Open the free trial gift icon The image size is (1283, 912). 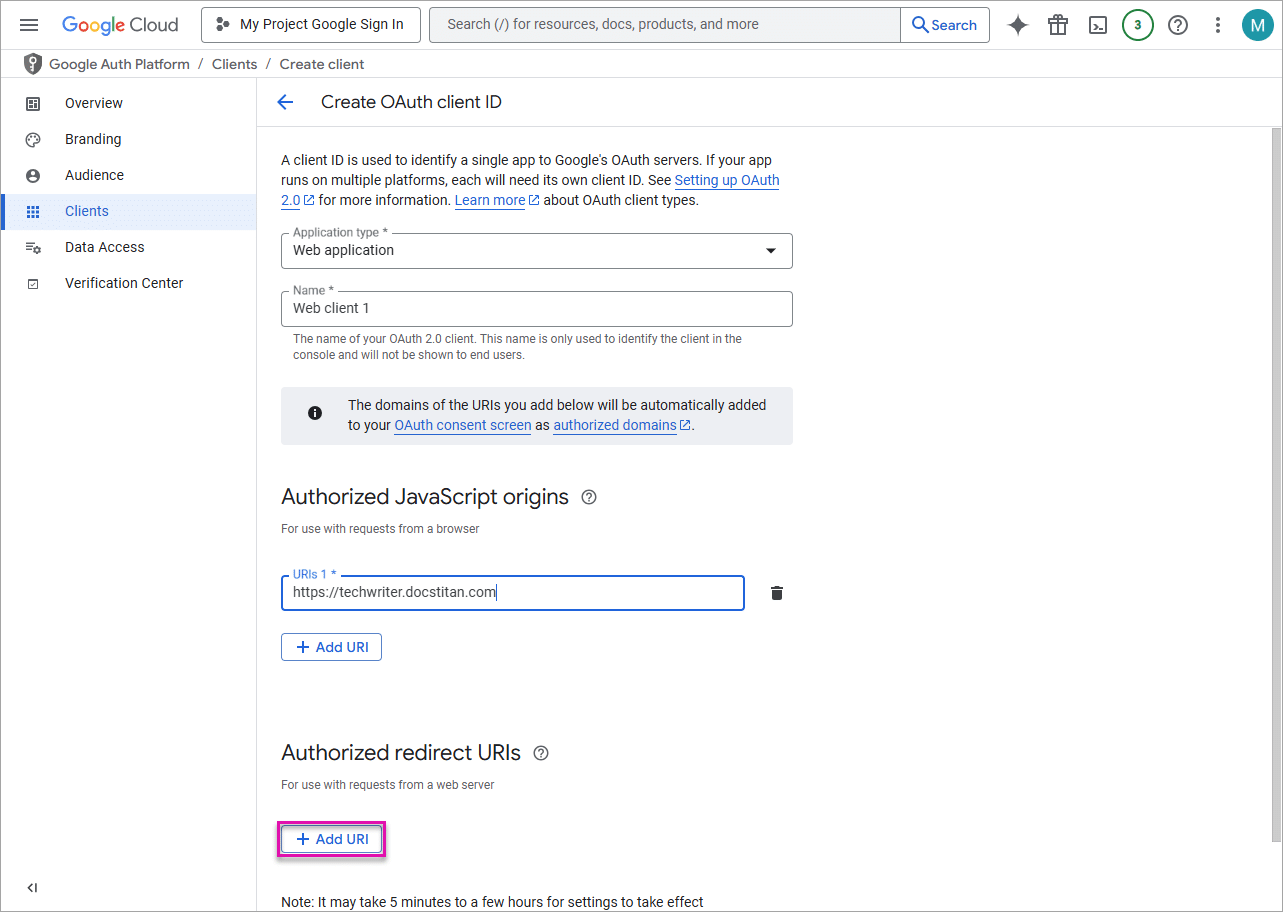pos(1058,25)
